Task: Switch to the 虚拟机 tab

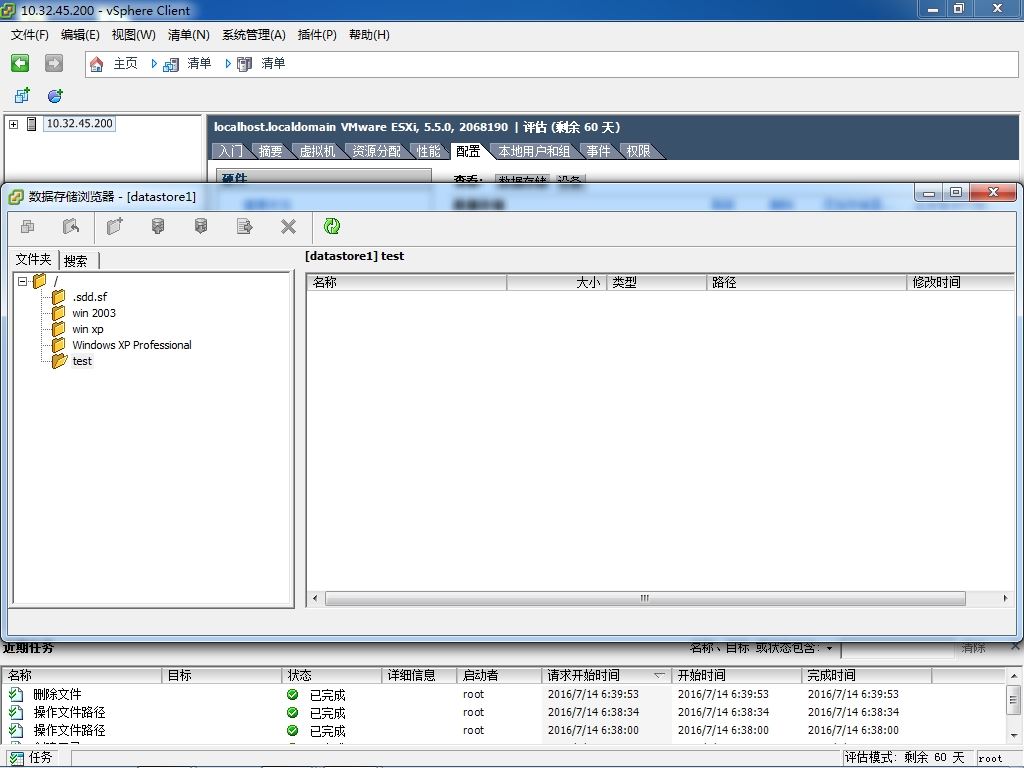Action: click(x=317, y=152)
